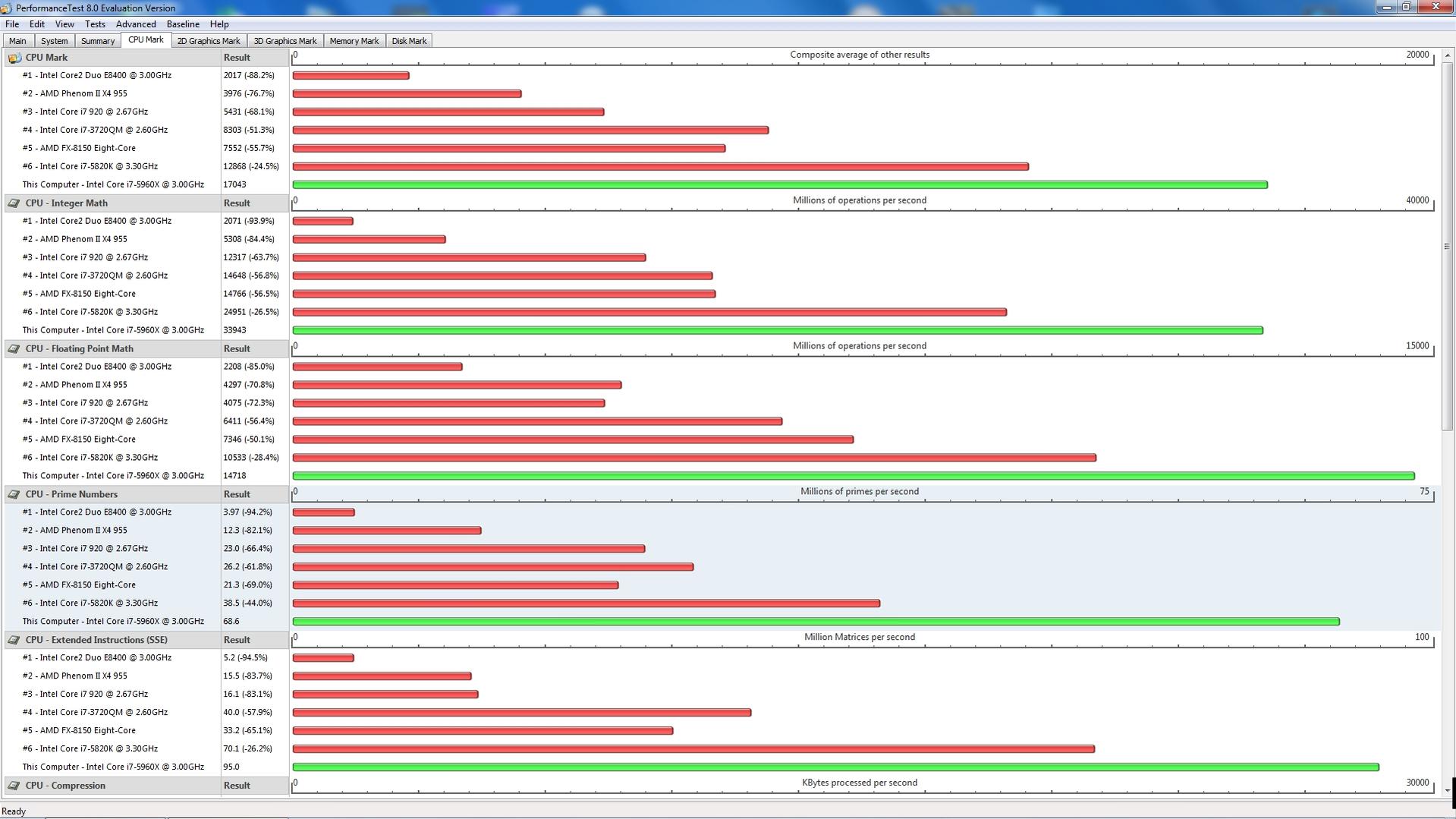Click the scroll up arrow of vertical scrollbar
Viewport: 1456px width, 819px height.
[x=1447, y=55]
